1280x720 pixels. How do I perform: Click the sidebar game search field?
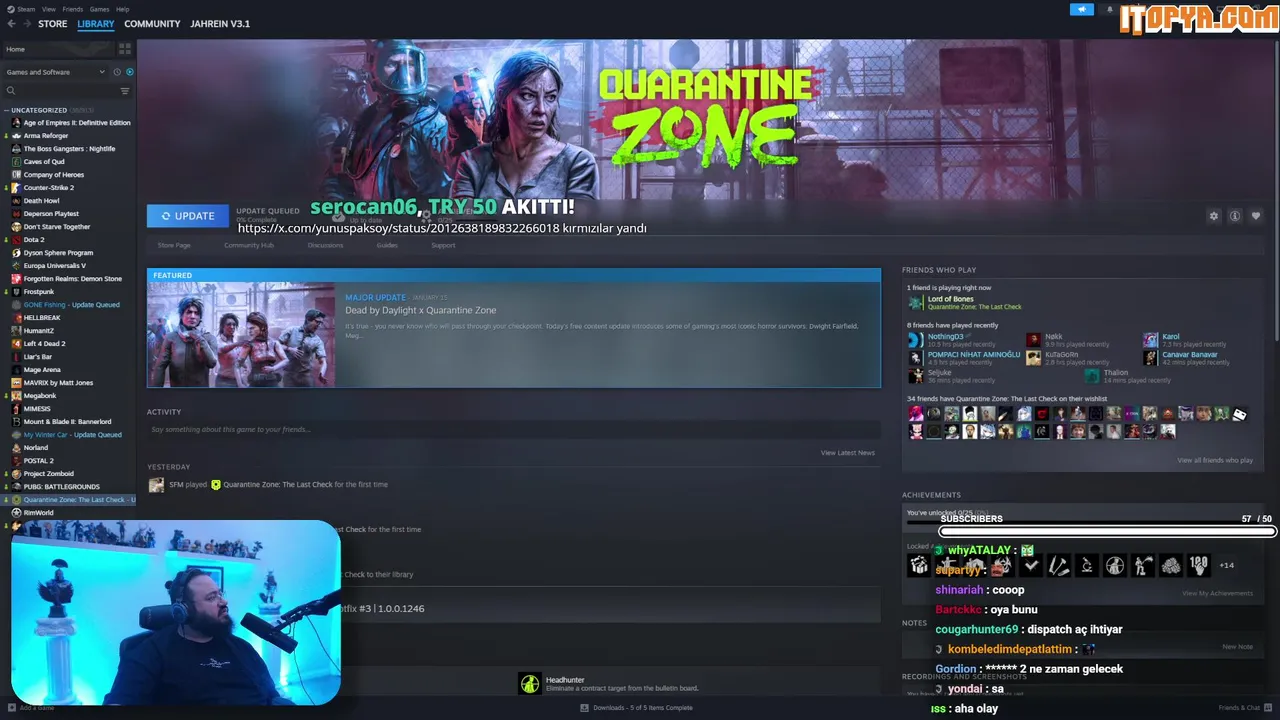point(66,91)
